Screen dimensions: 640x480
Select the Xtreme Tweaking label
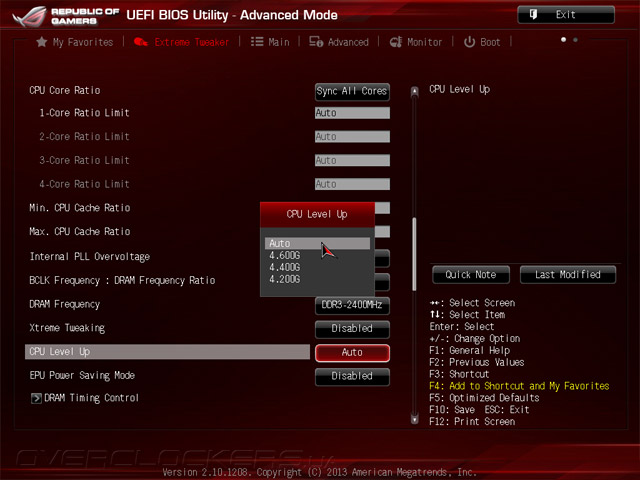[x=67, y=328]
